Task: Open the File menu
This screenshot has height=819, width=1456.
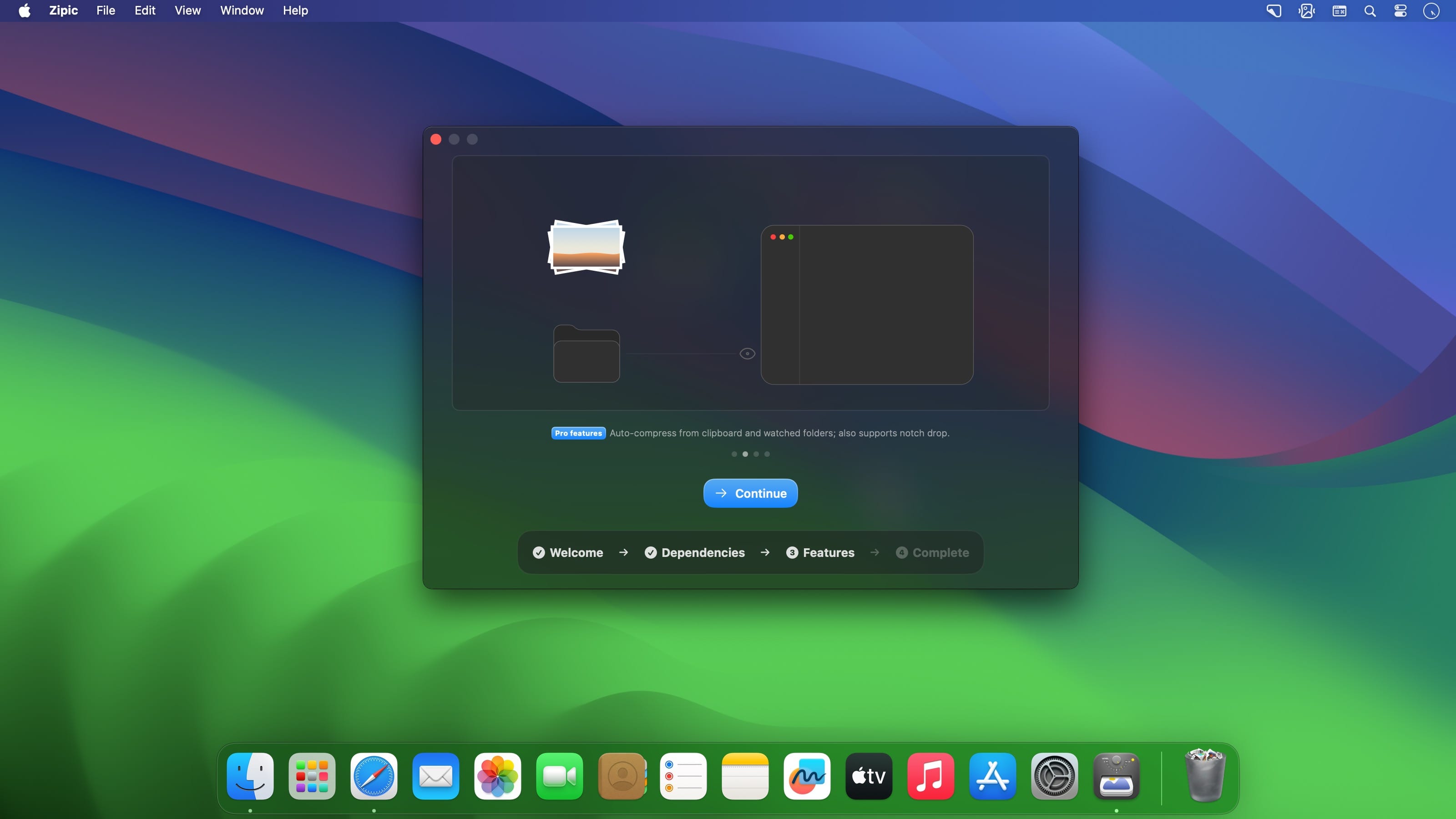Action: coord(105,11)
